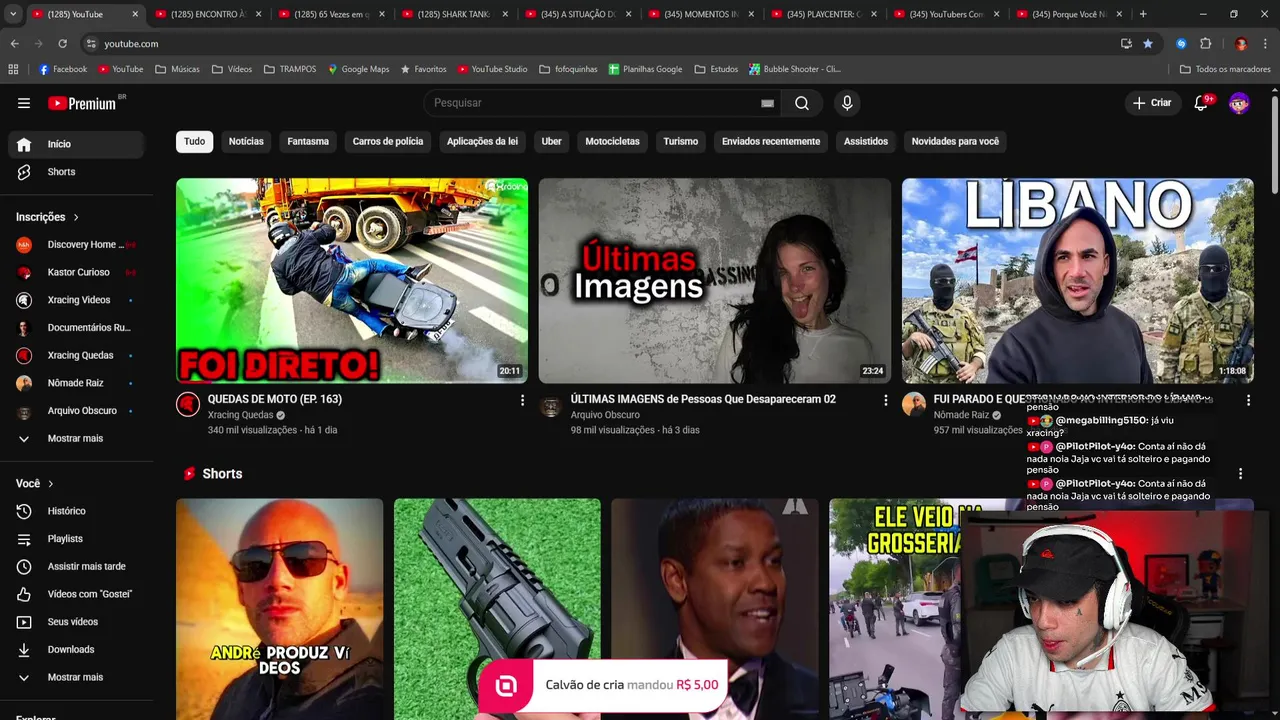The image size is (1280, 720).
Task: Open Vídeos com "Gostei"
Action: (x=76, y=594)
